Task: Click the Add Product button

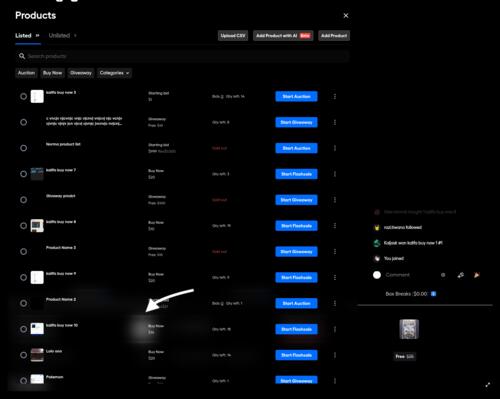Action: (x=334, y=36)
